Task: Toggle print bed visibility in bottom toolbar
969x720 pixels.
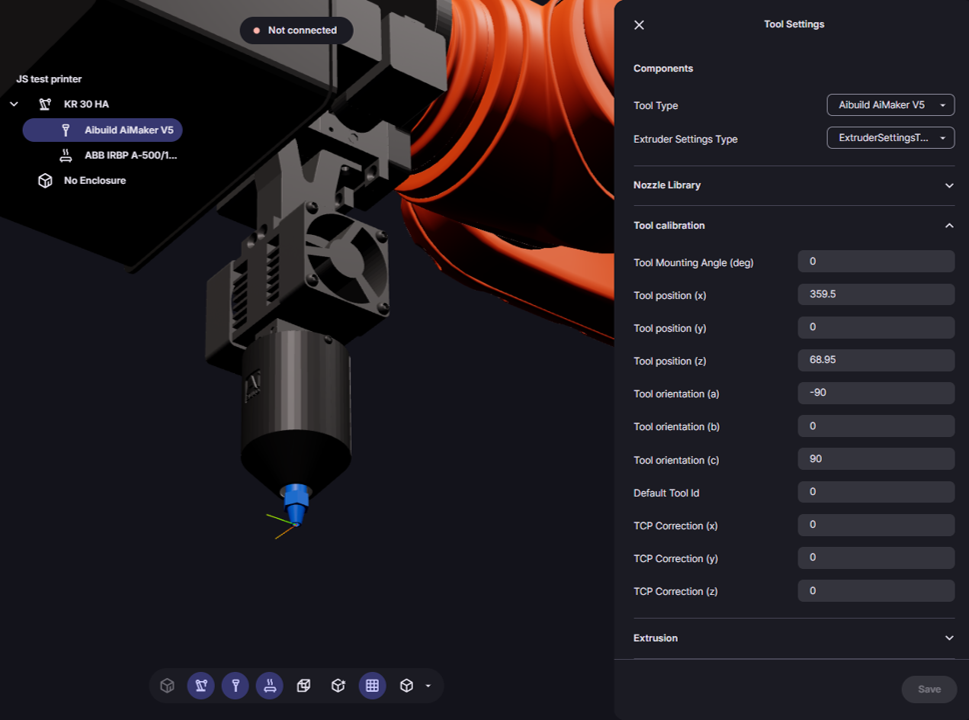Action: pos(269,686)
